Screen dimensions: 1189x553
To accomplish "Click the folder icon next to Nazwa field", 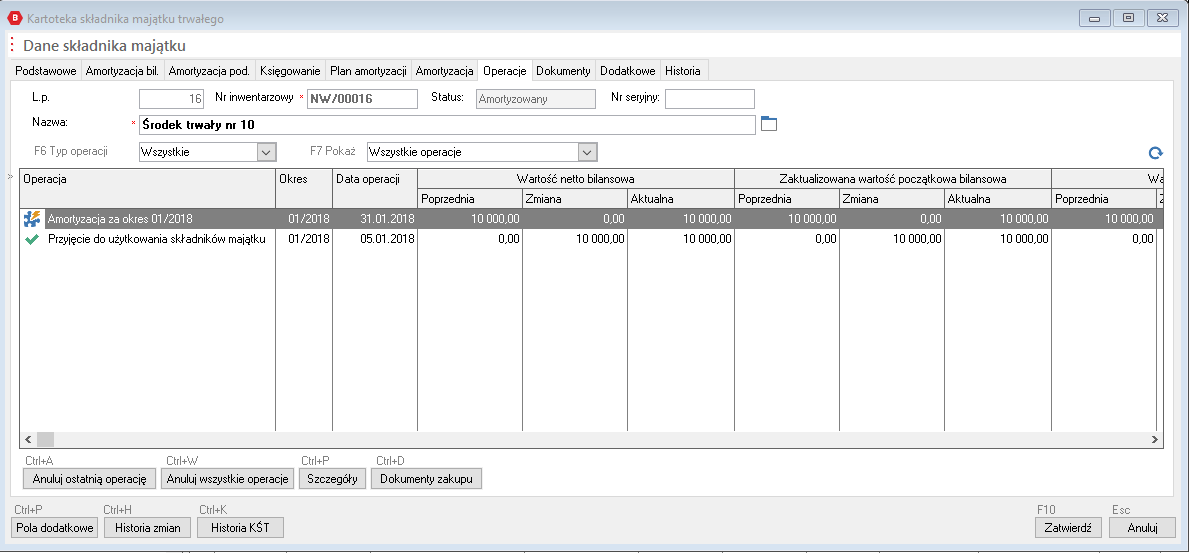I will [x=768, y=124].
